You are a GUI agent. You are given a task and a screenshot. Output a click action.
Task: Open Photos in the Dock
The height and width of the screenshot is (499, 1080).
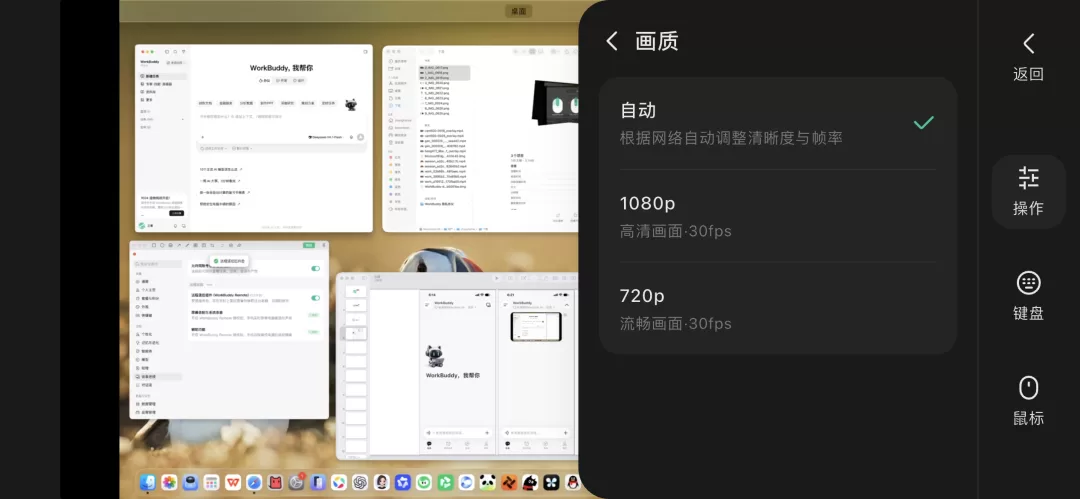[x=169, y=482]
